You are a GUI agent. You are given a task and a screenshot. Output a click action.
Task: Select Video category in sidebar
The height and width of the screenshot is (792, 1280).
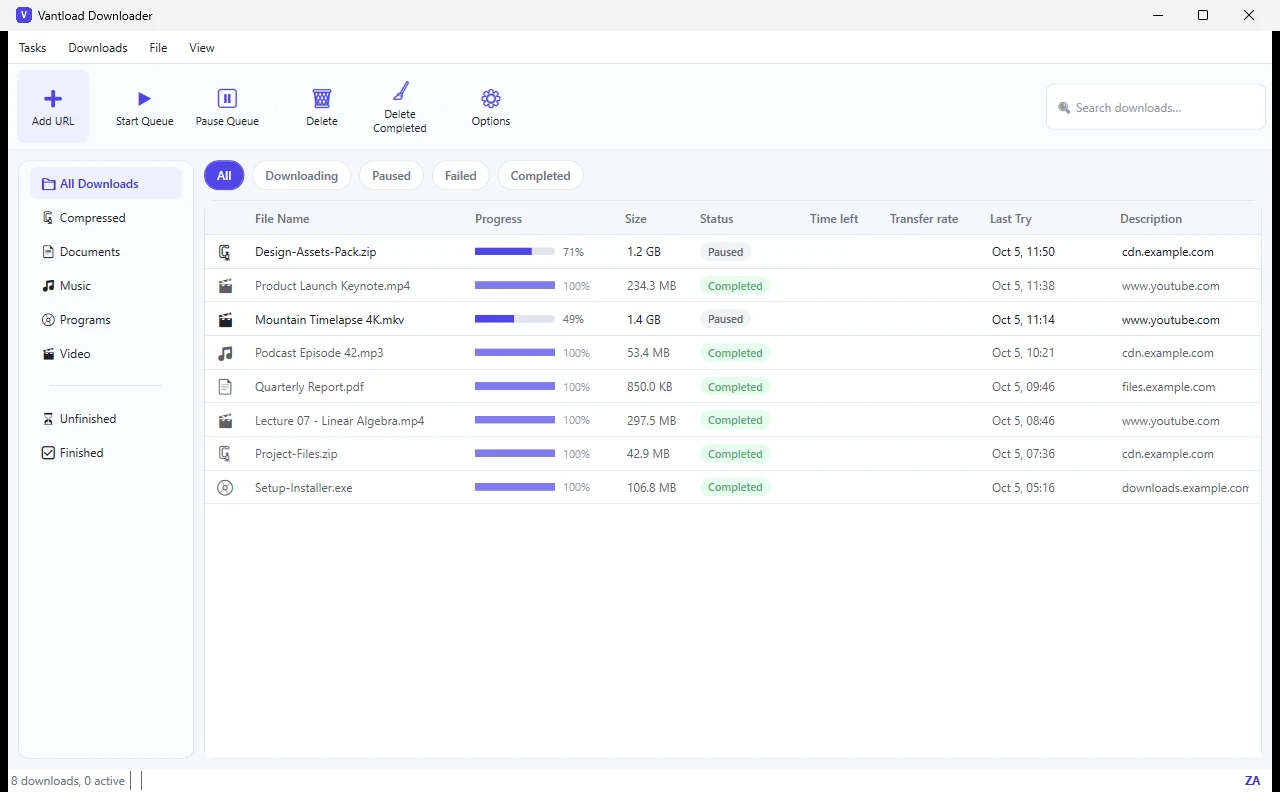106,354
